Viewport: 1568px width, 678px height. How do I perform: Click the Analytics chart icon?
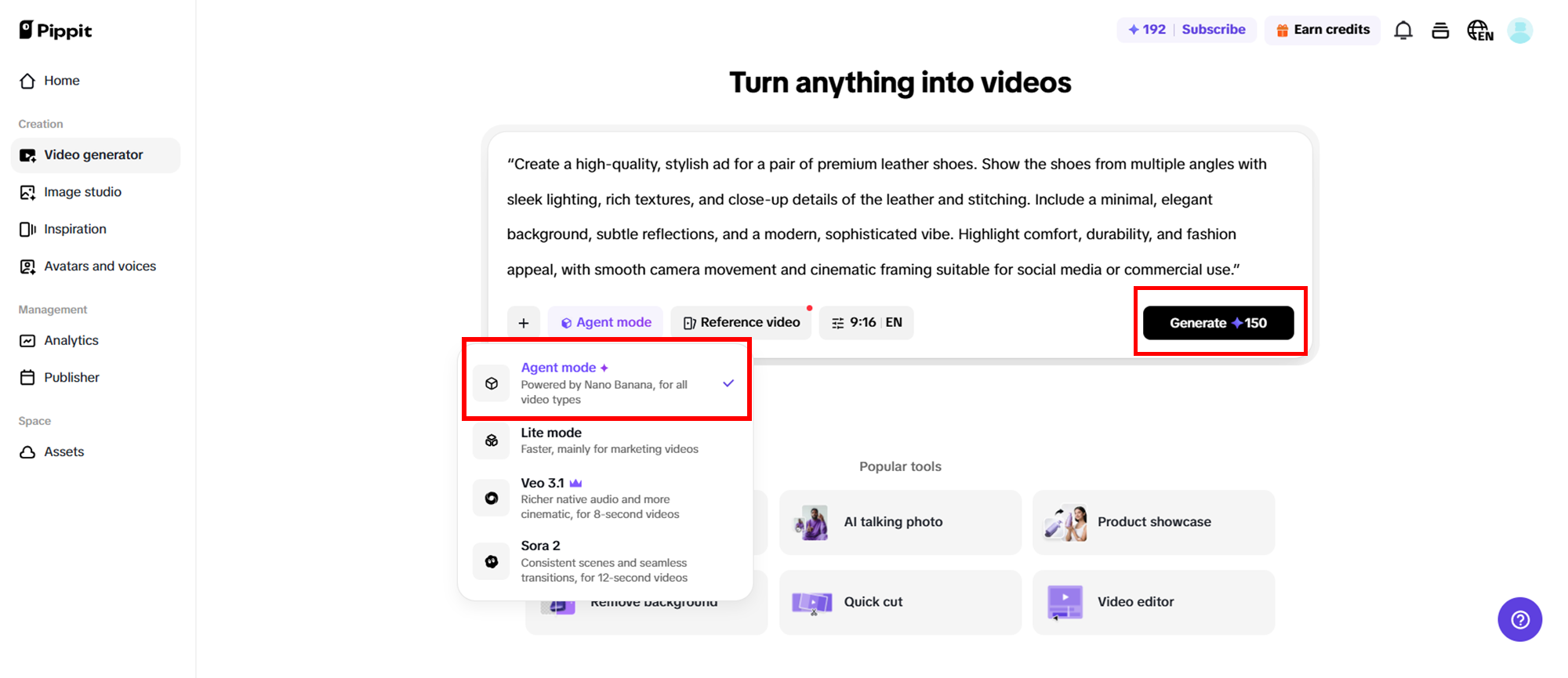tap(27, 340)
